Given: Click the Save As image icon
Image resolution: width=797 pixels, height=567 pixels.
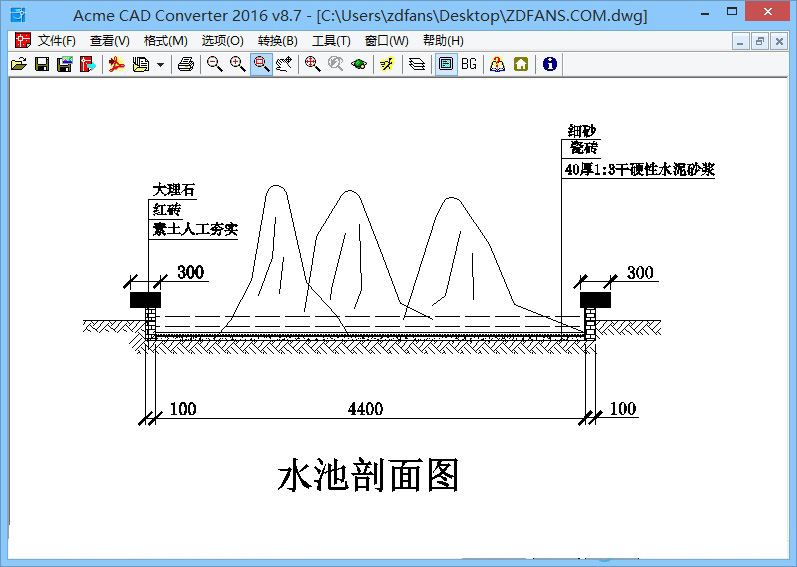Looking at the screenshot, I should (65, 64).
